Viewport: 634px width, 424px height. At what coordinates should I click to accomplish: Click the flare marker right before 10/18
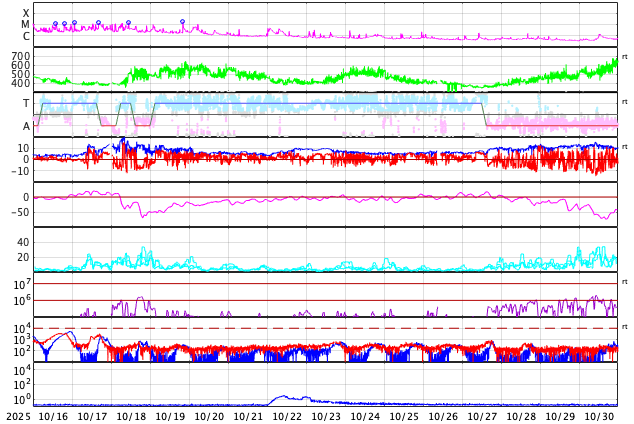coord(128,22)
